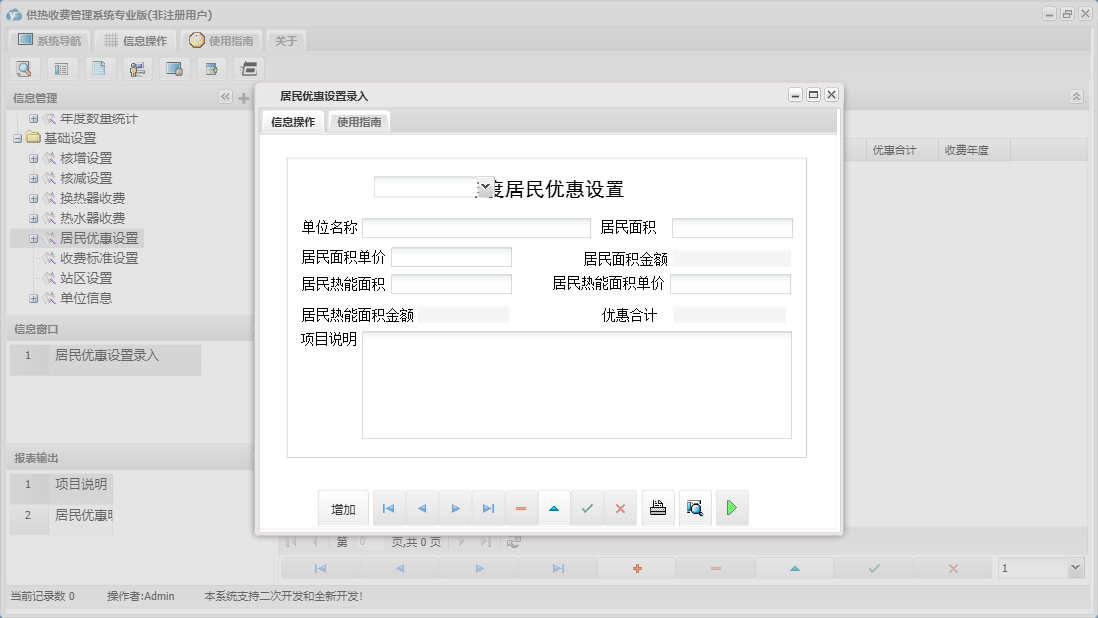
Task: Click the add-record toolbar icon with green plus
Action: pos(211,68)
